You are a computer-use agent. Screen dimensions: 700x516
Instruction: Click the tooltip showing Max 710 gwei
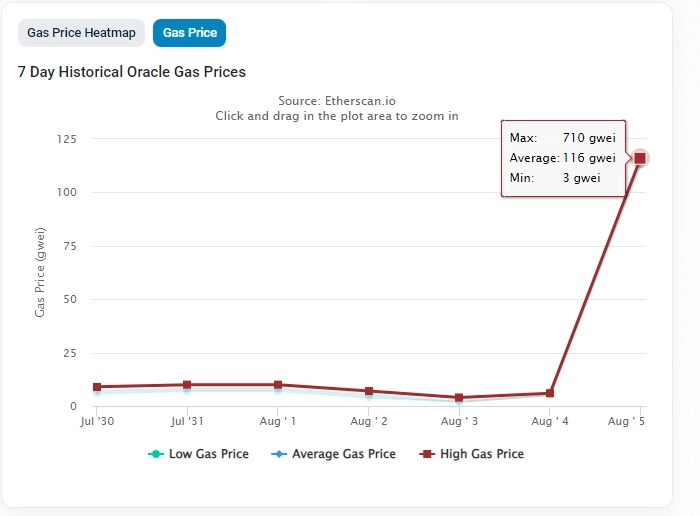tap(562, 158)
